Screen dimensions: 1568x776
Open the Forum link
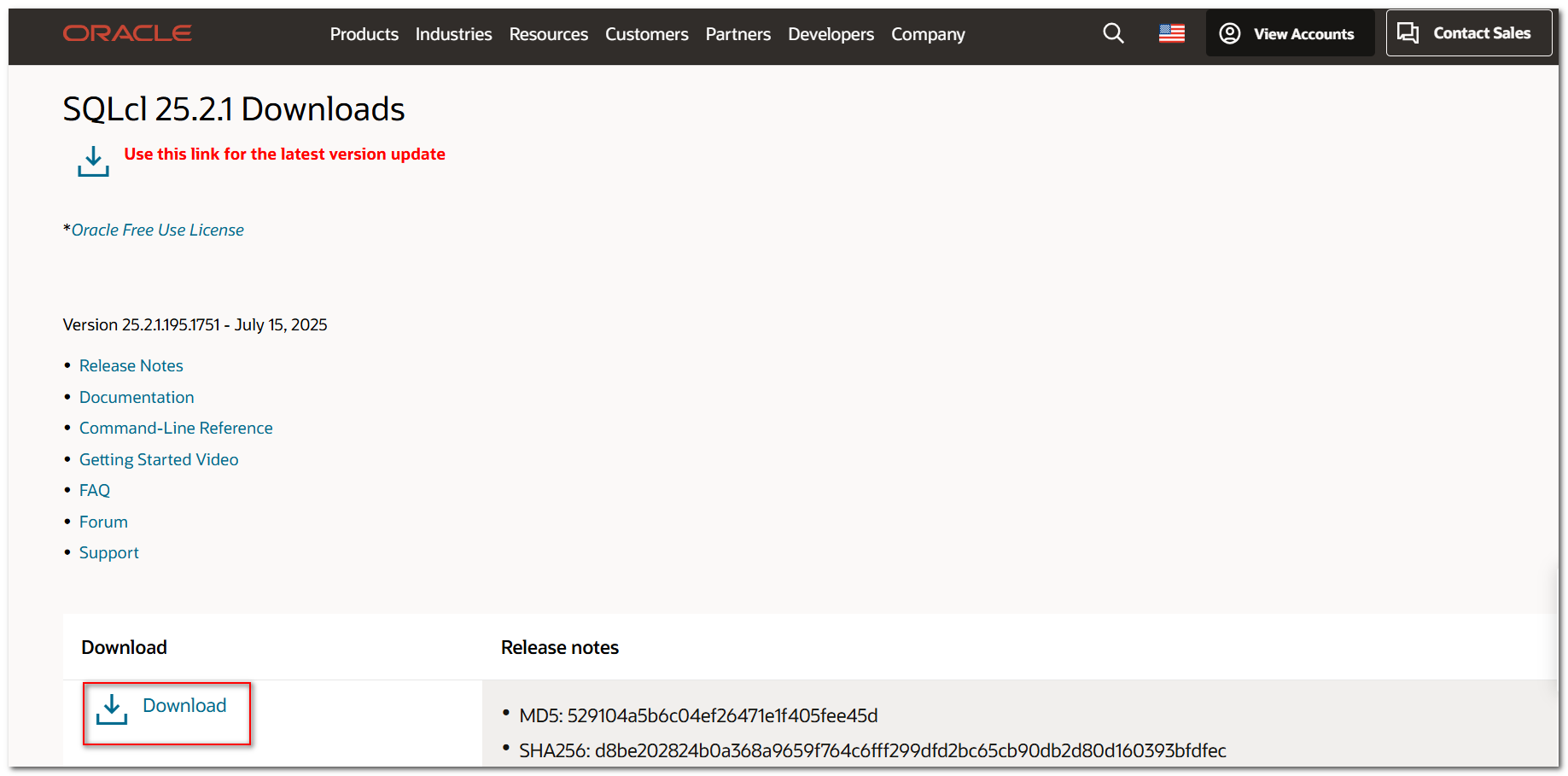coord(103,522)
